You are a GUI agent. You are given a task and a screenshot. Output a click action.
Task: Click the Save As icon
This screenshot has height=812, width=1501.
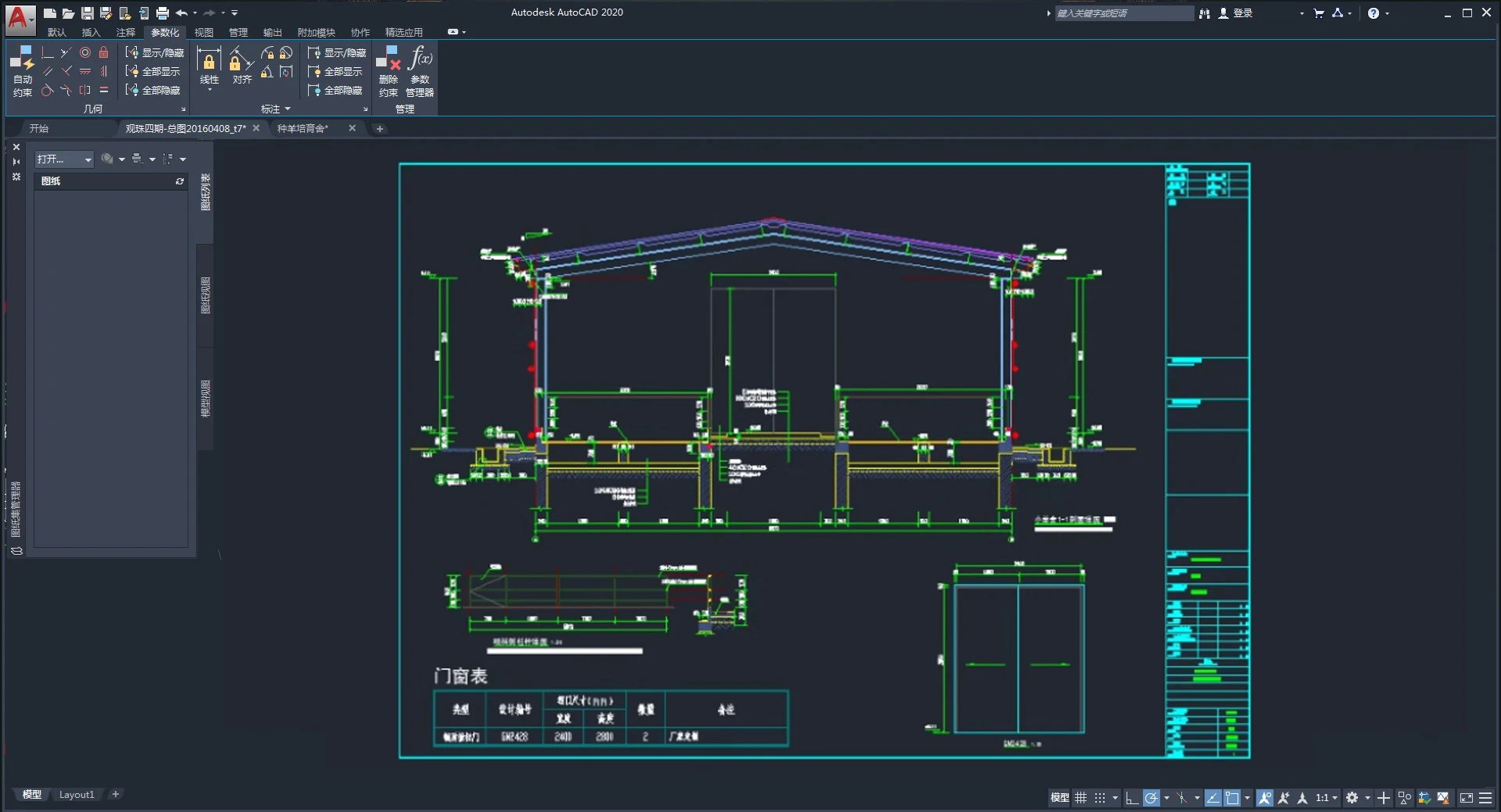pyautogui.click(x=106, y=13)
